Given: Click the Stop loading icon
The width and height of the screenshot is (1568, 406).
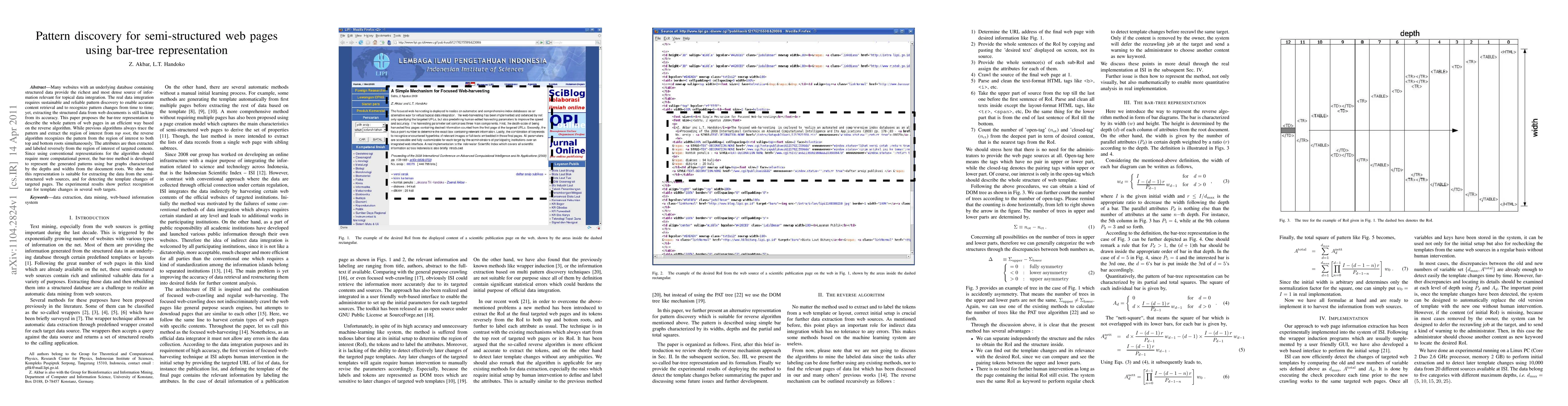Looking at the screenshot, I should [x=368, y=43].
